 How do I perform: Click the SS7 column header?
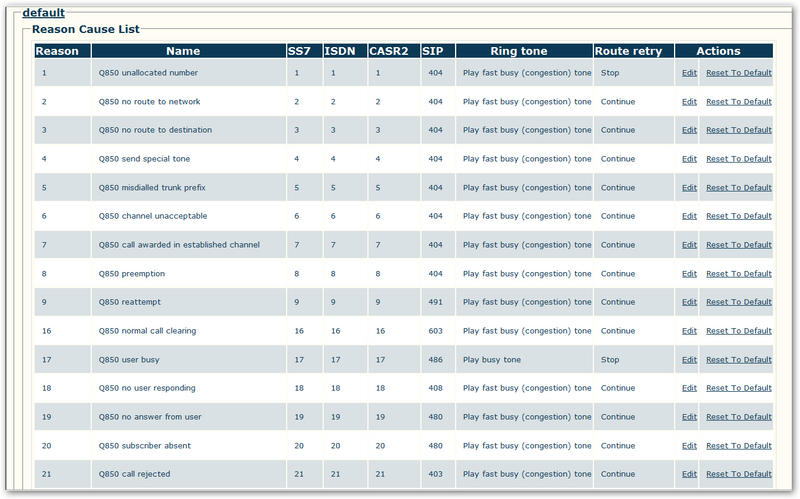point(305,51)
